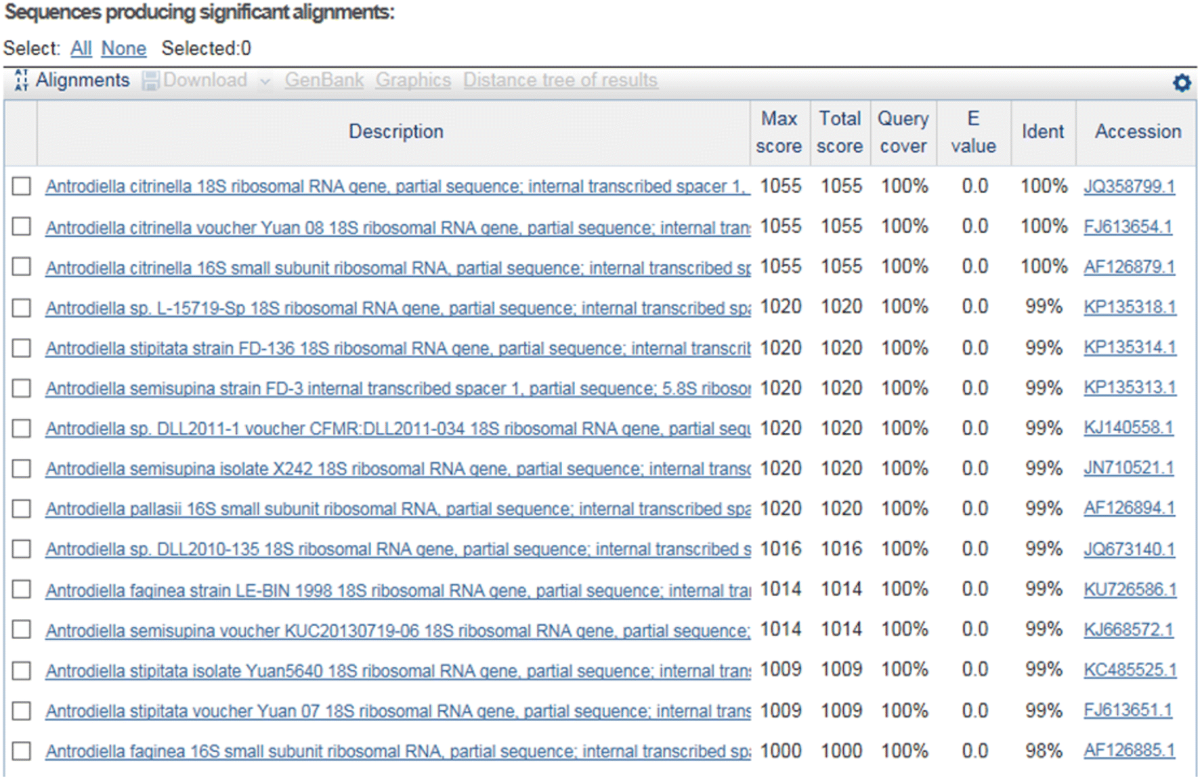The image size is (1200, 779).
Task: Sort by the Accession column header
Action: pyautogui.click(x=1137, y=131)
